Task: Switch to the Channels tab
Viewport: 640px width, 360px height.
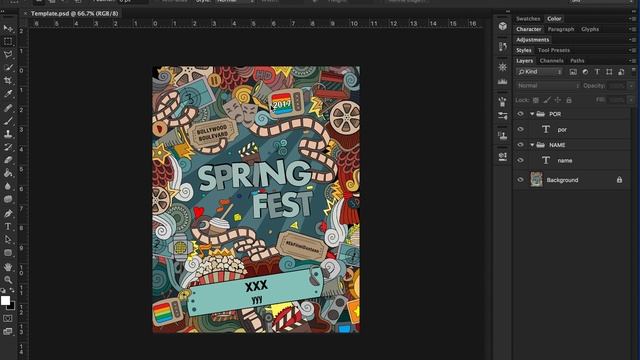Action: click(551, 61)
